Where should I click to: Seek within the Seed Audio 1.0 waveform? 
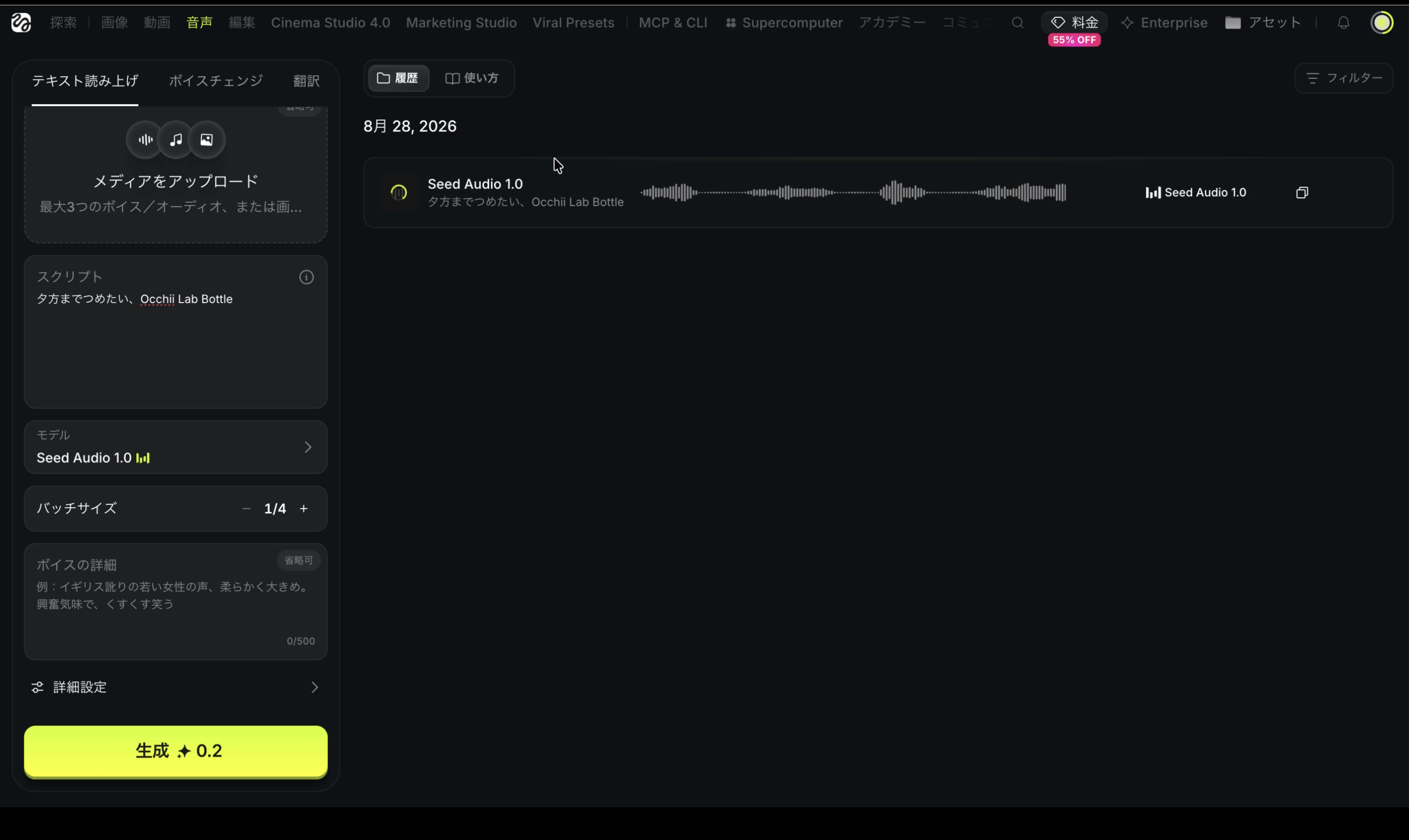pyautogui.click(x=853, y=192)
